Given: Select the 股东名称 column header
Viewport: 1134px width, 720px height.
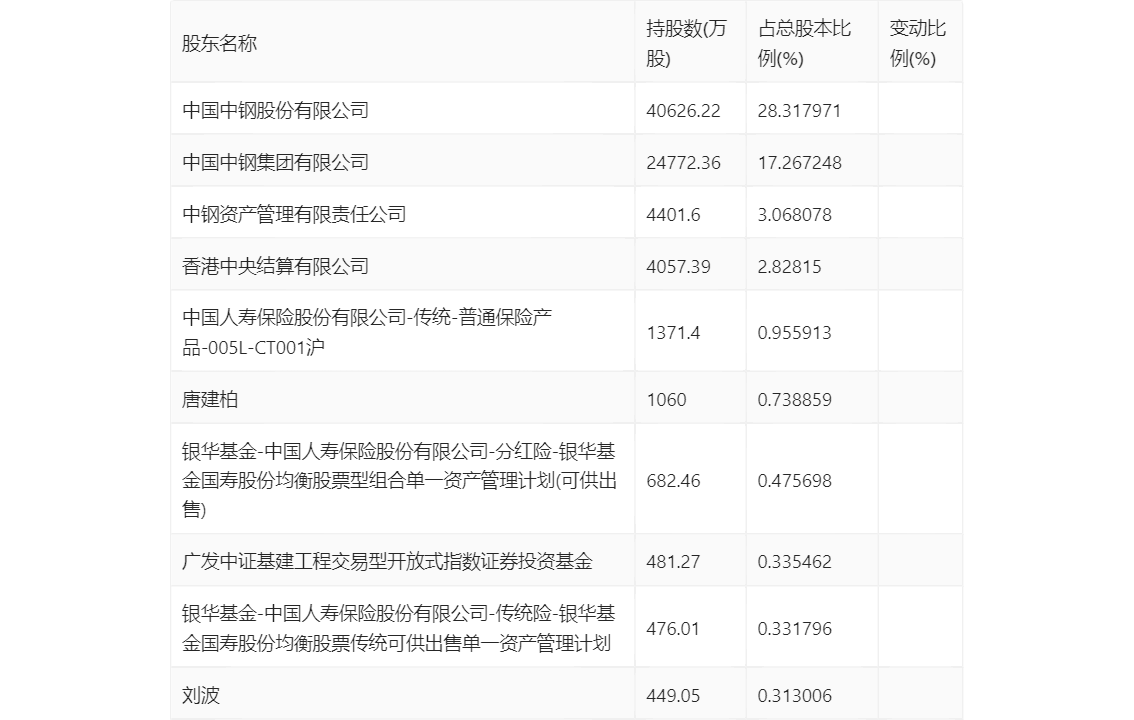Looking at the screenshot, I should [219, 43].
